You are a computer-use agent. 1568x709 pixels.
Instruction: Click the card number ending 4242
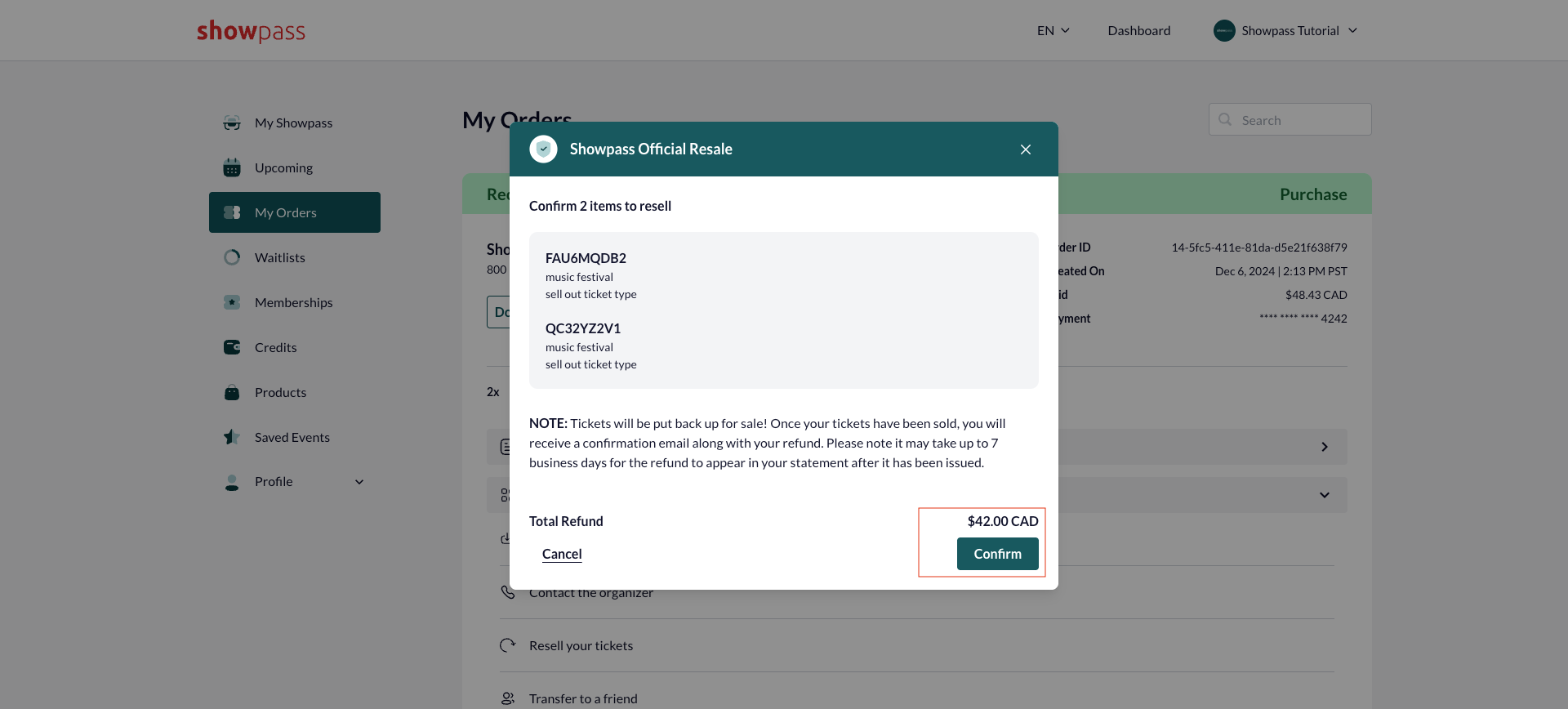(1303, 319)
